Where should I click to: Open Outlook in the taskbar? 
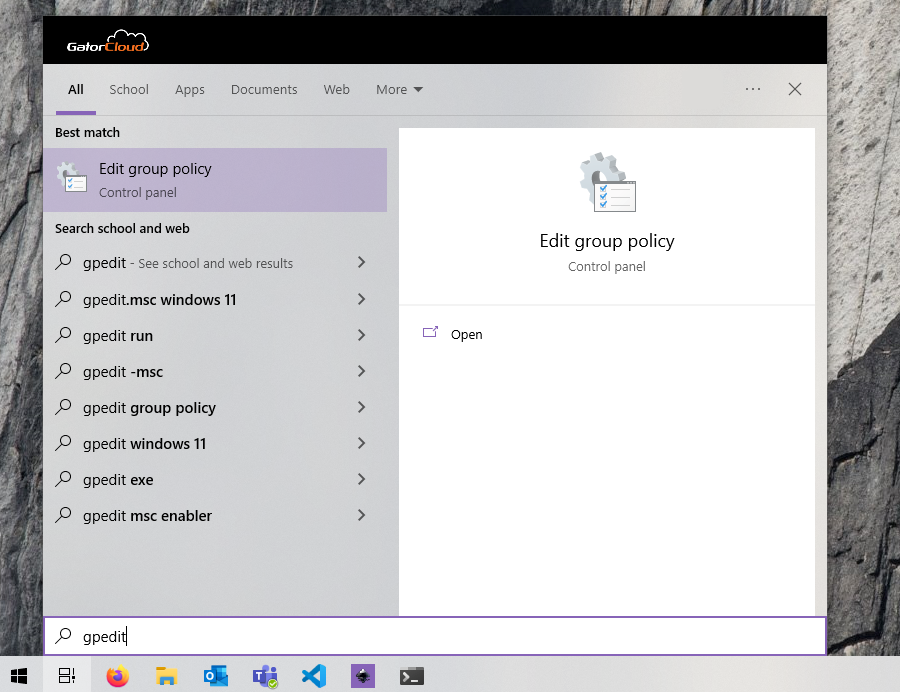coord(216,676)
